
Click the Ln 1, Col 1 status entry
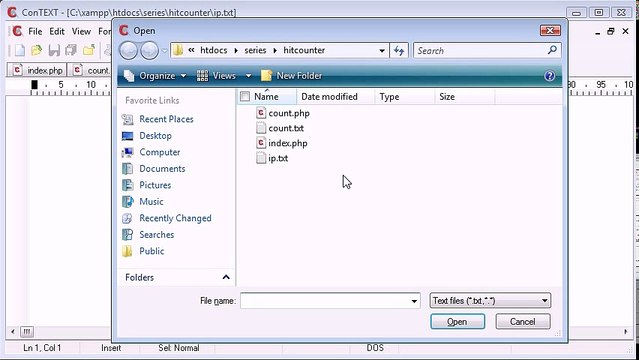(42, 348)
